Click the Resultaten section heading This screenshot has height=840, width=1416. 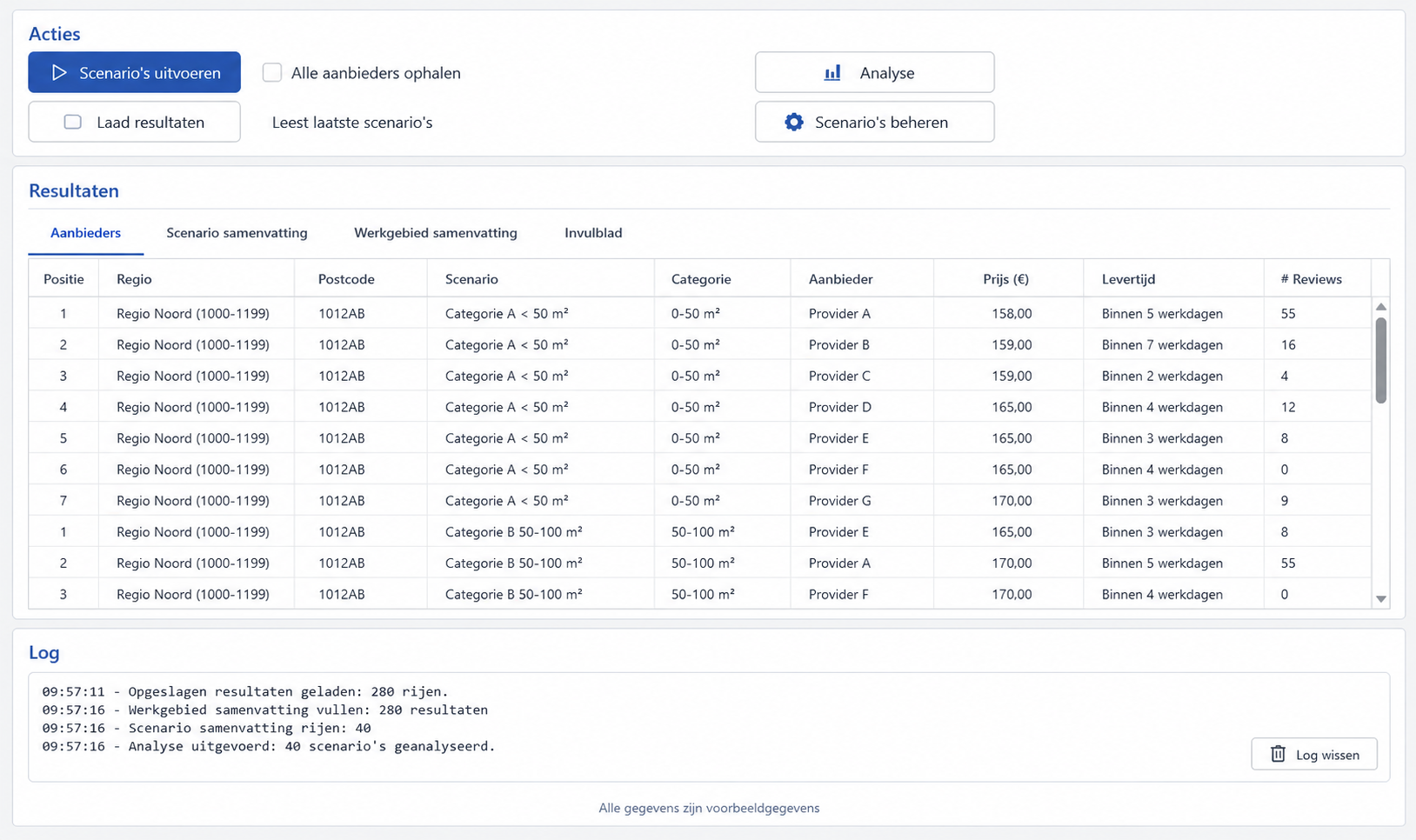point(74,191)
